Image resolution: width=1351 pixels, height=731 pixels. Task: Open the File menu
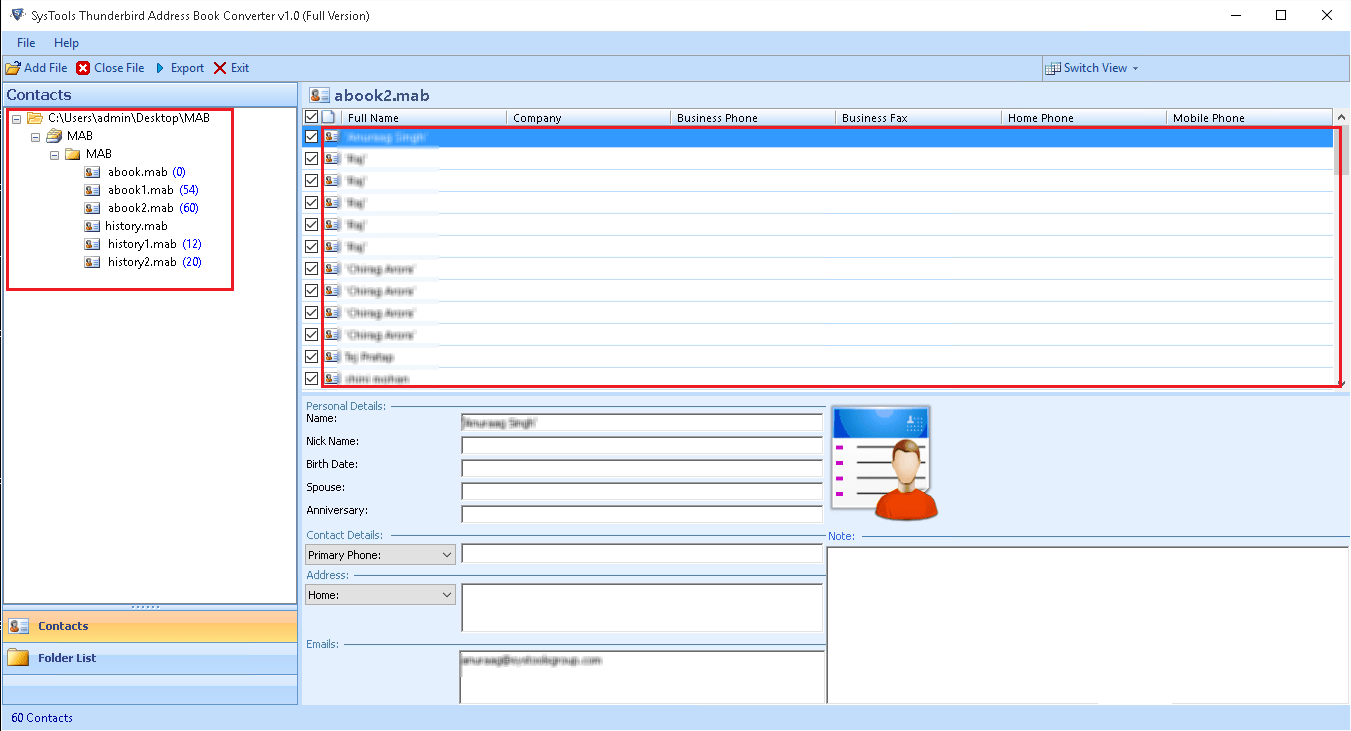point(25,43)
